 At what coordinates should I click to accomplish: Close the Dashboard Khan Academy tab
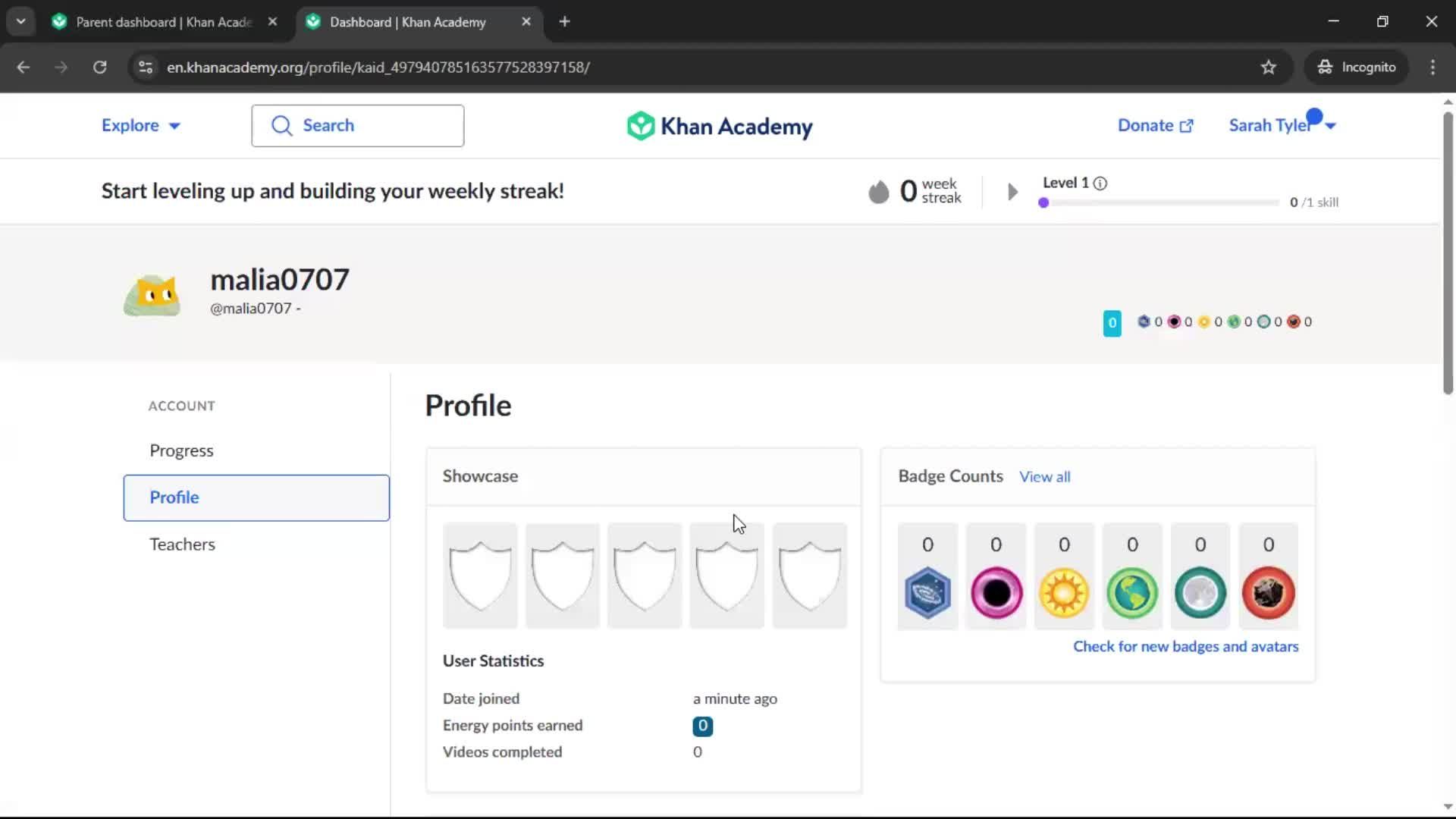pyautogui.click(x=526, y=22)
